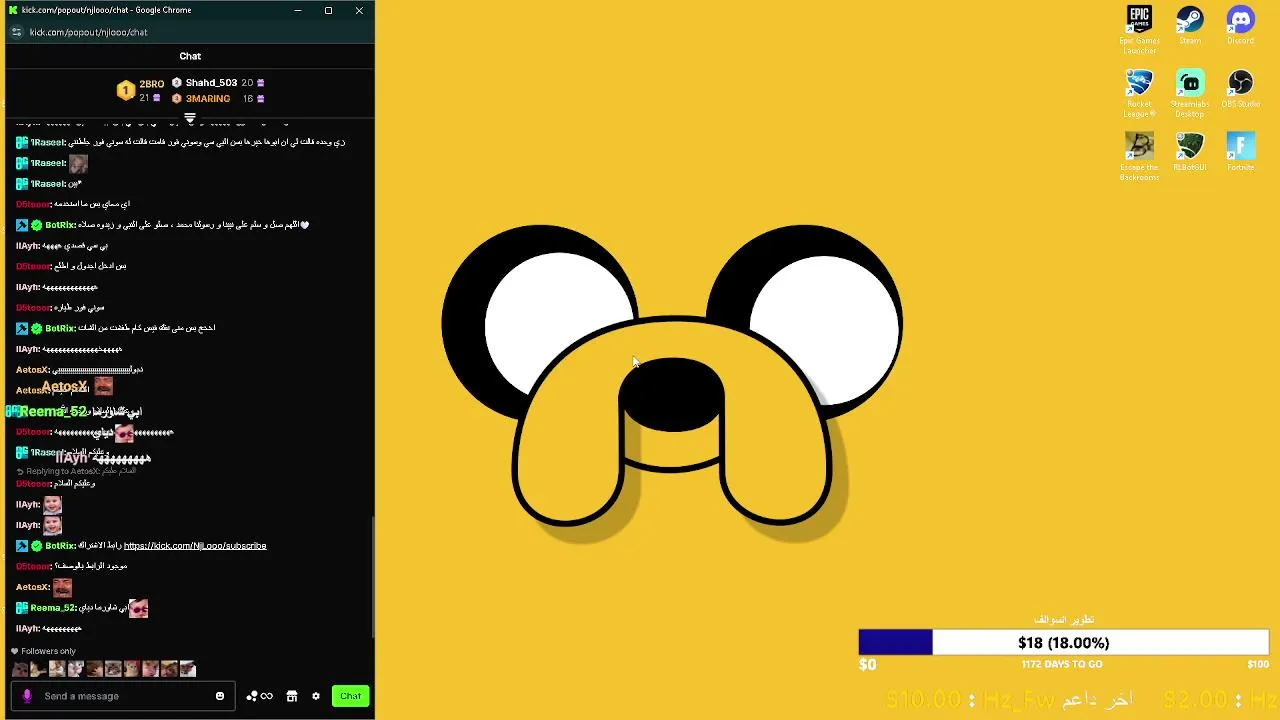
Task: Send message with green Chat button
Action: (350, 696)
